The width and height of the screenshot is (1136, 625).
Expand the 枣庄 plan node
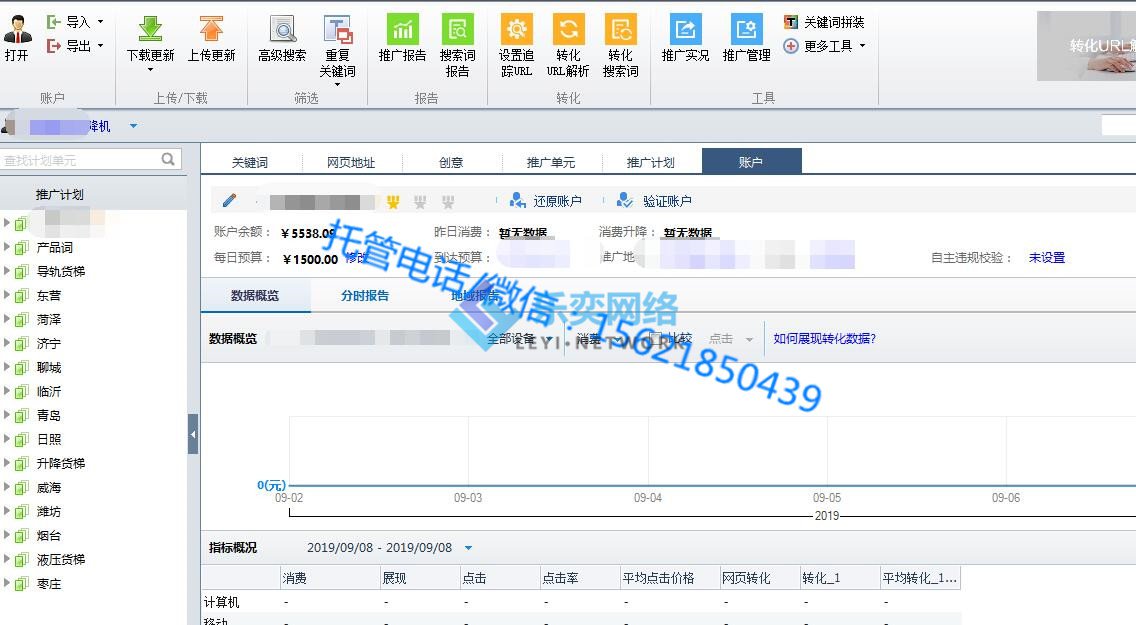click(7, 583)
